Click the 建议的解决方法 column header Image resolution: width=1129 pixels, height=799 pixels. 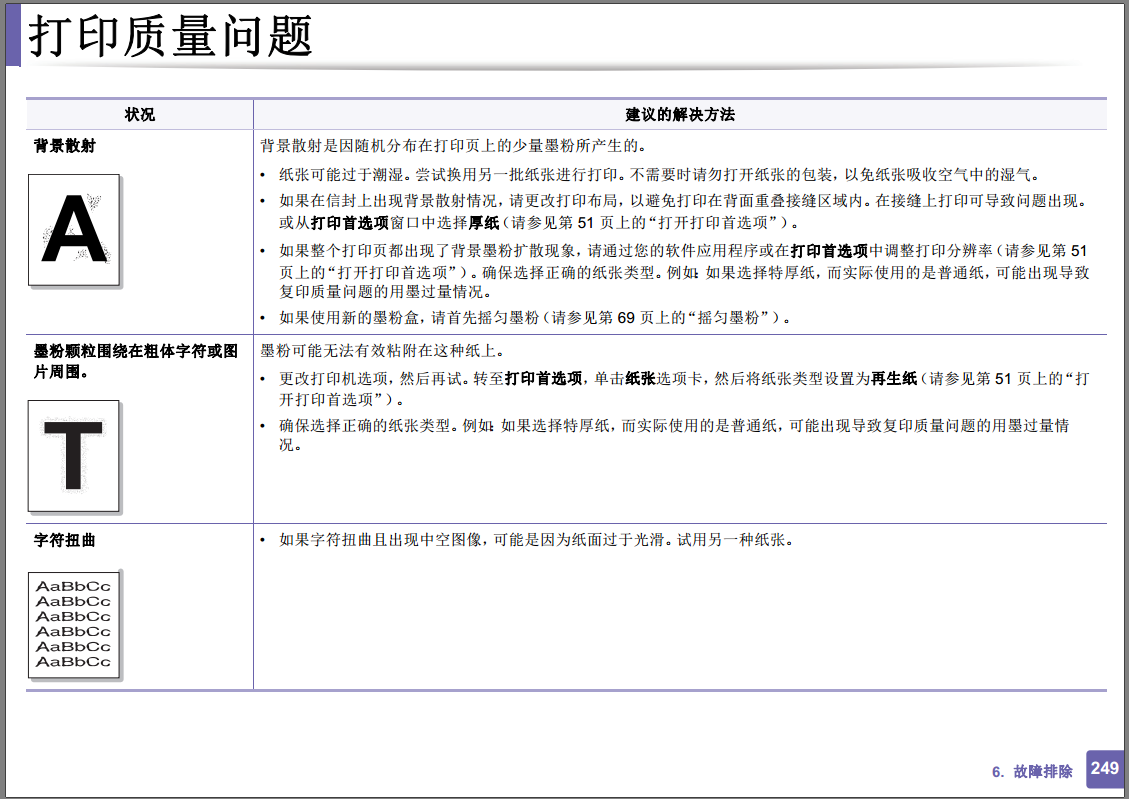(x=680, y=114)
